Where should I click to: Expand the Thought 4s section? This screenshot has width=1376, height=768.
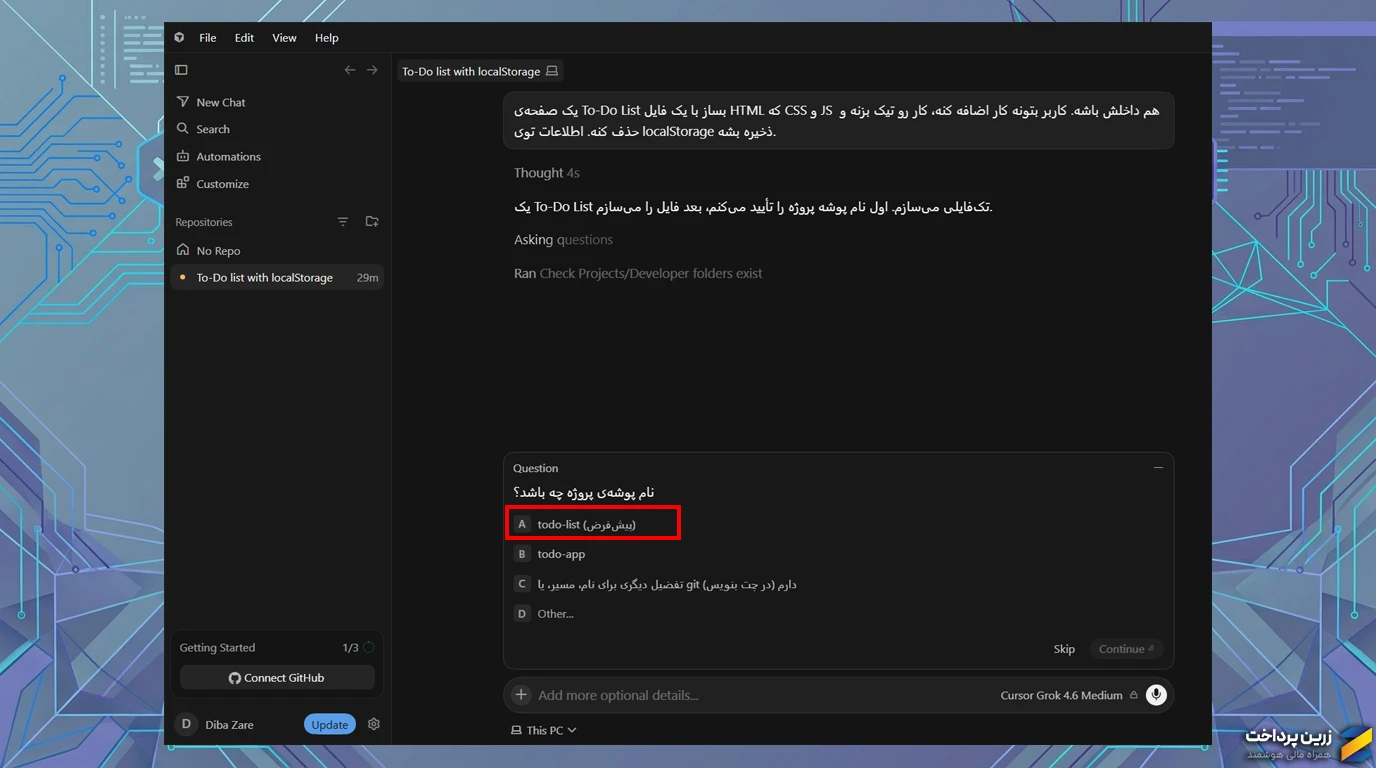547,173
